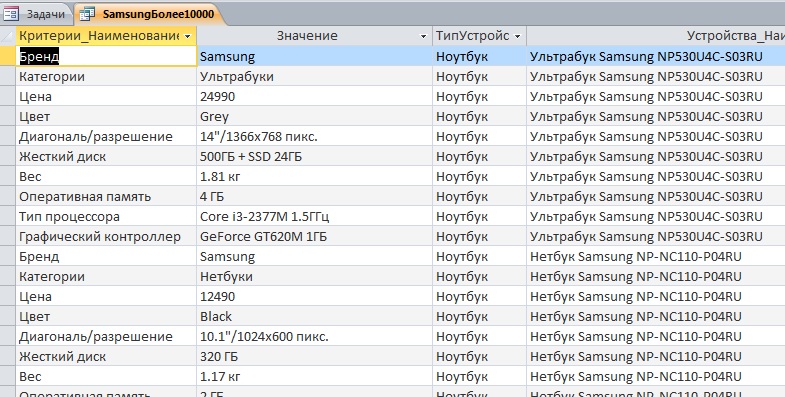Click the SamsungБолее10000 query tab icon
The width and height of the screenshot is (785, 397).
(87, 14)
